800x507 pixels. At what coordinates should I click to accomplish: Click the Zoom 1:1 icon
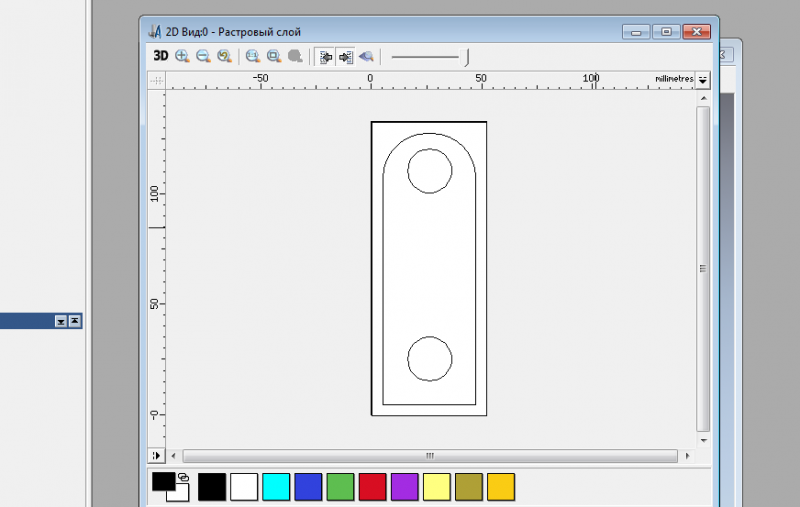tap(253, 56)
